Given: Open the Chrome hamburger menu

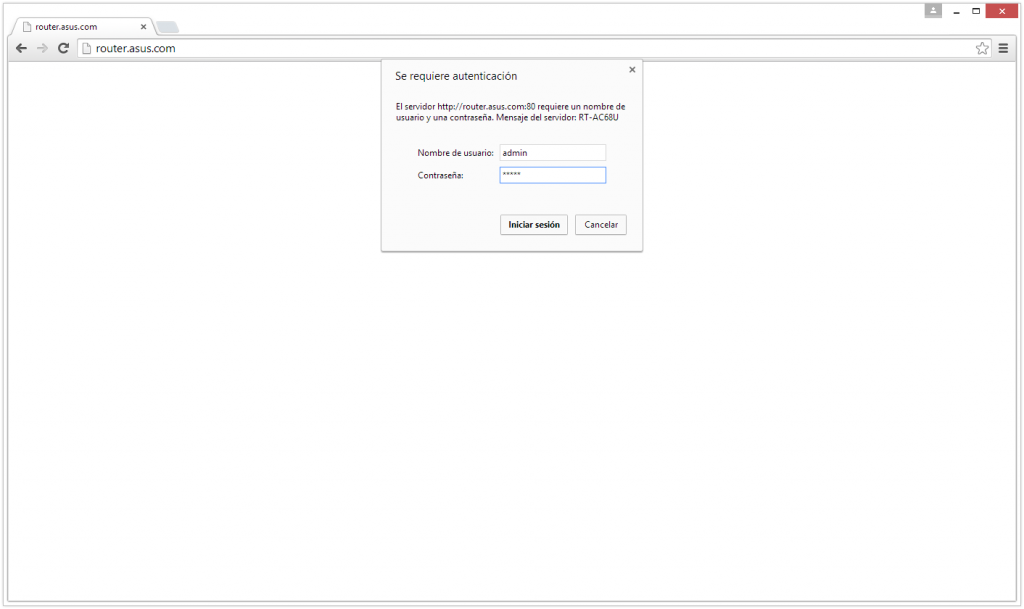Looking at the screenshot, I should pos(1003,48).
